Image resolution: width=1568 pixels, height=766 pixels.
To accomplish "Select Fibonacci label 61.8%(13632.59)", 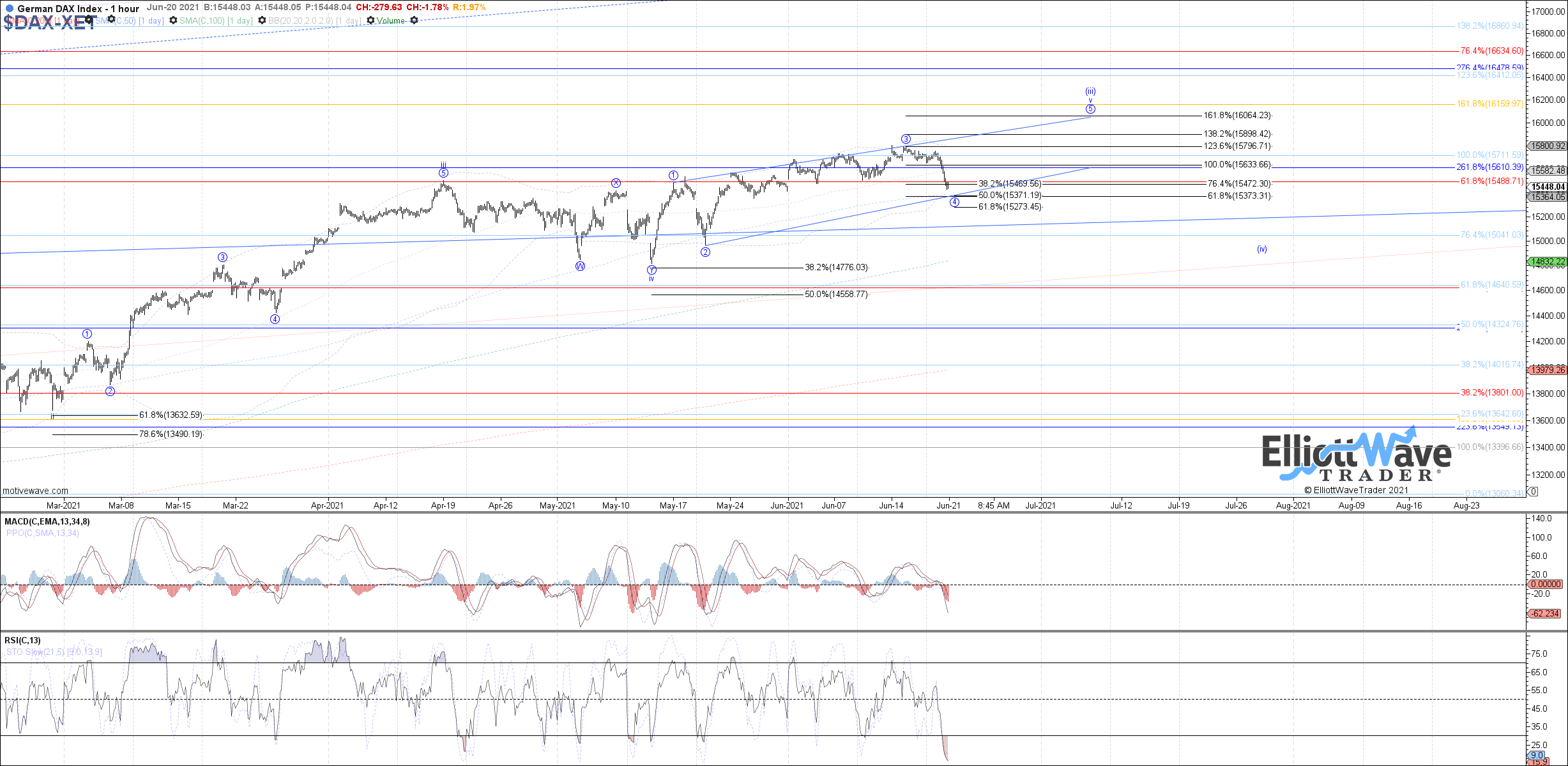I will tap(171, 415).
